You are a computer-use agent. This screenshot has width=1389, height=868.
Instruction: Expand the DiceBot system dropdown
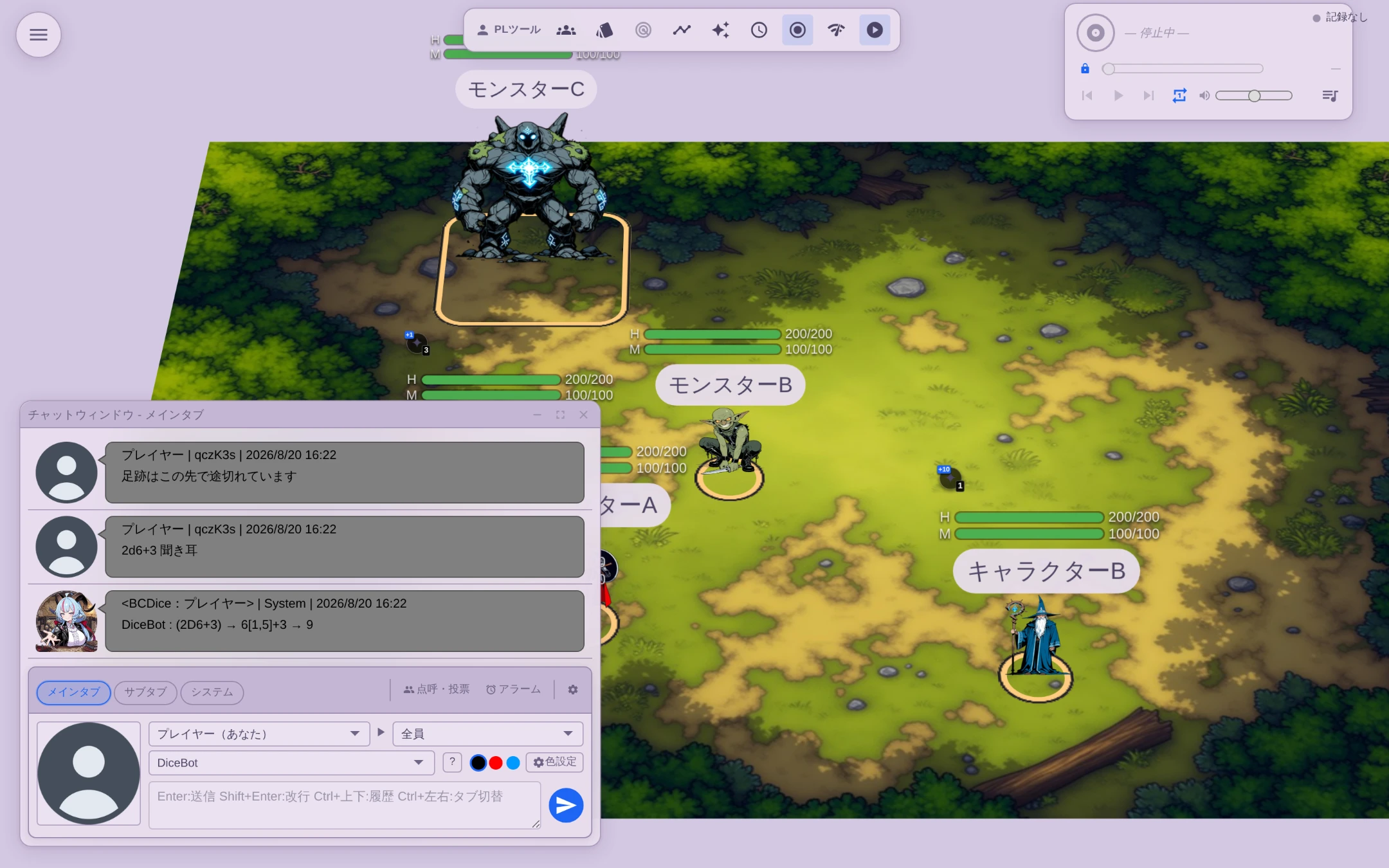tap(291, 763)
